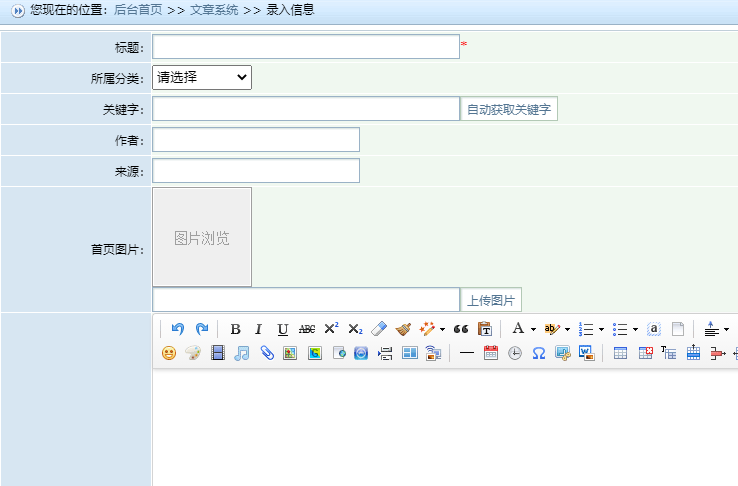The image size is (738, 486).
Task: Click the dotted 'a' select-all icon
Action: (x=654, y=329)
